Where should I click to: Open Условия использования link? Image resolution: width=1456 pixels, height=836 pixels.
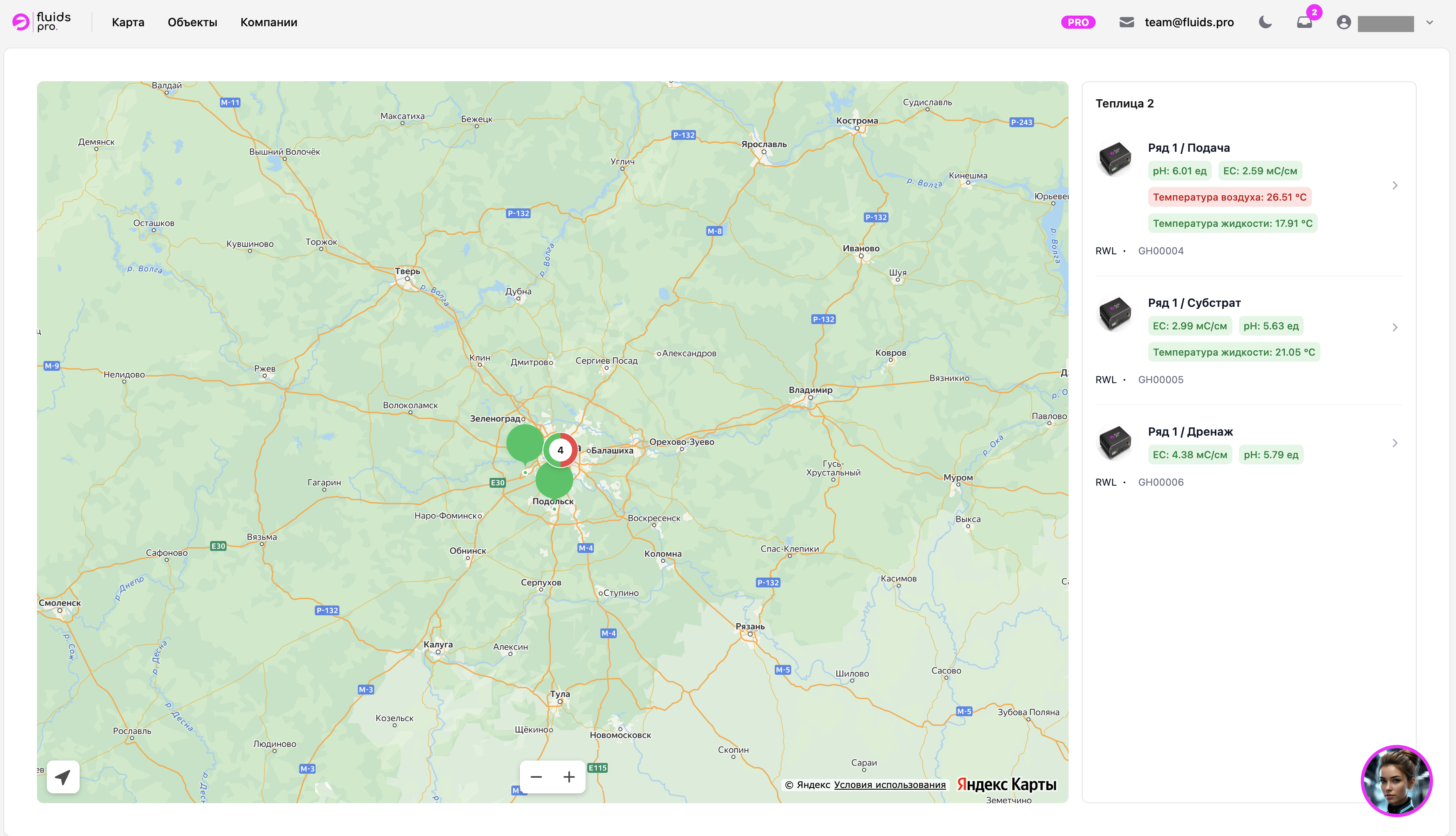[890, 784]
